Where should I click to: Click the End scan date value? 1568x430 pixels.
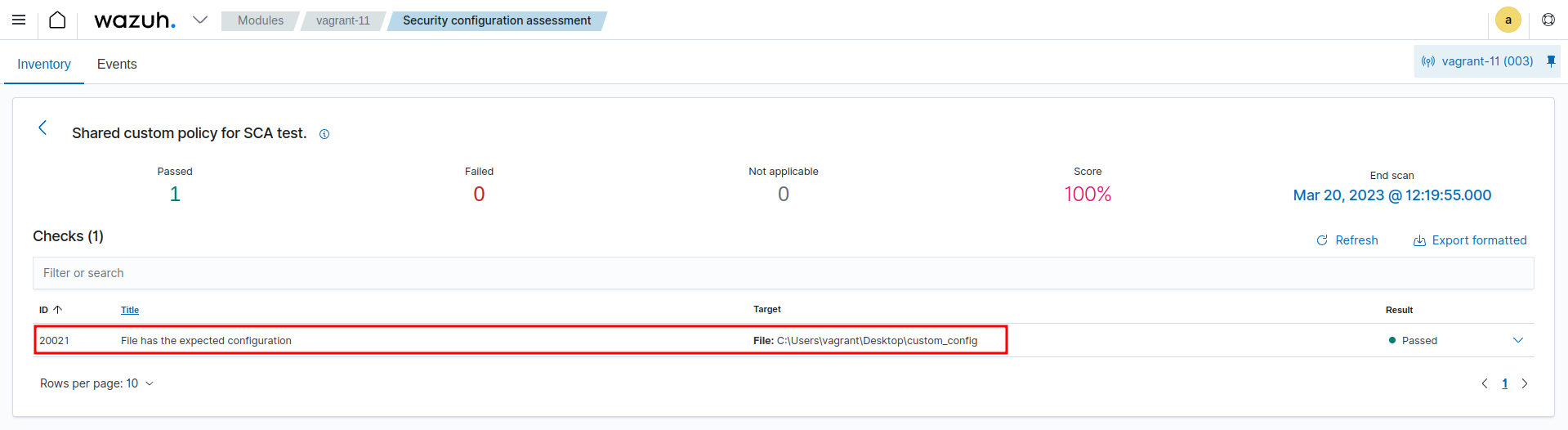(1392, 195)
